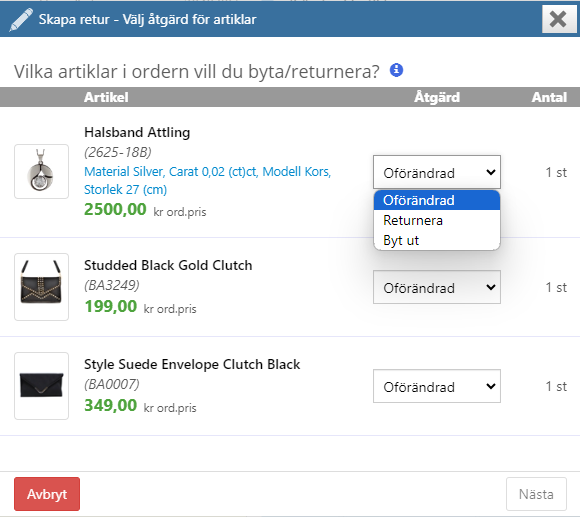Click the Style Suede Envelope Clutch Black title
The width and height of the screenshot is (580, 517).
click(x=192, y=365)
